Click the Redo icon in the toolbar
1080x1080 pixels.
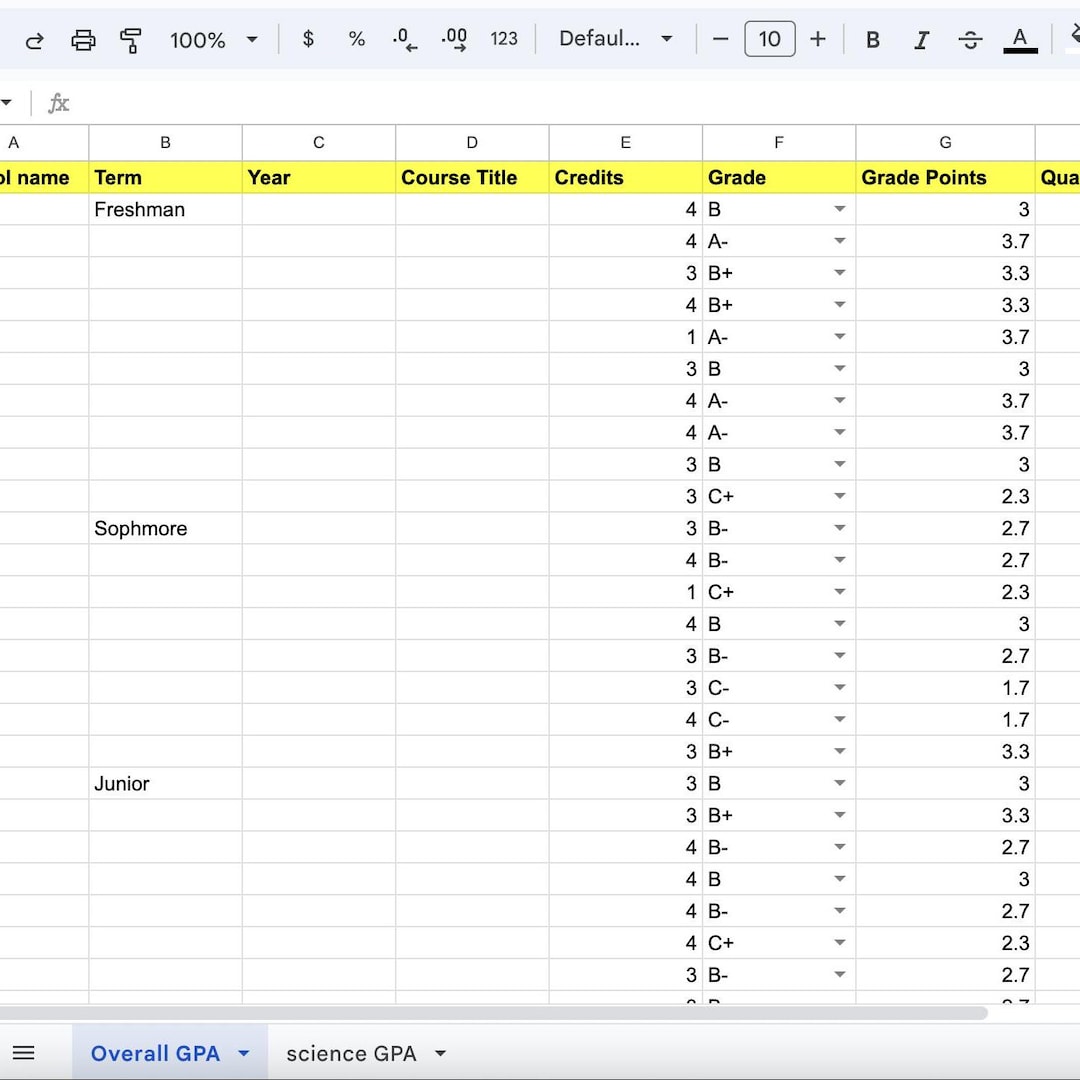(34, 40)
